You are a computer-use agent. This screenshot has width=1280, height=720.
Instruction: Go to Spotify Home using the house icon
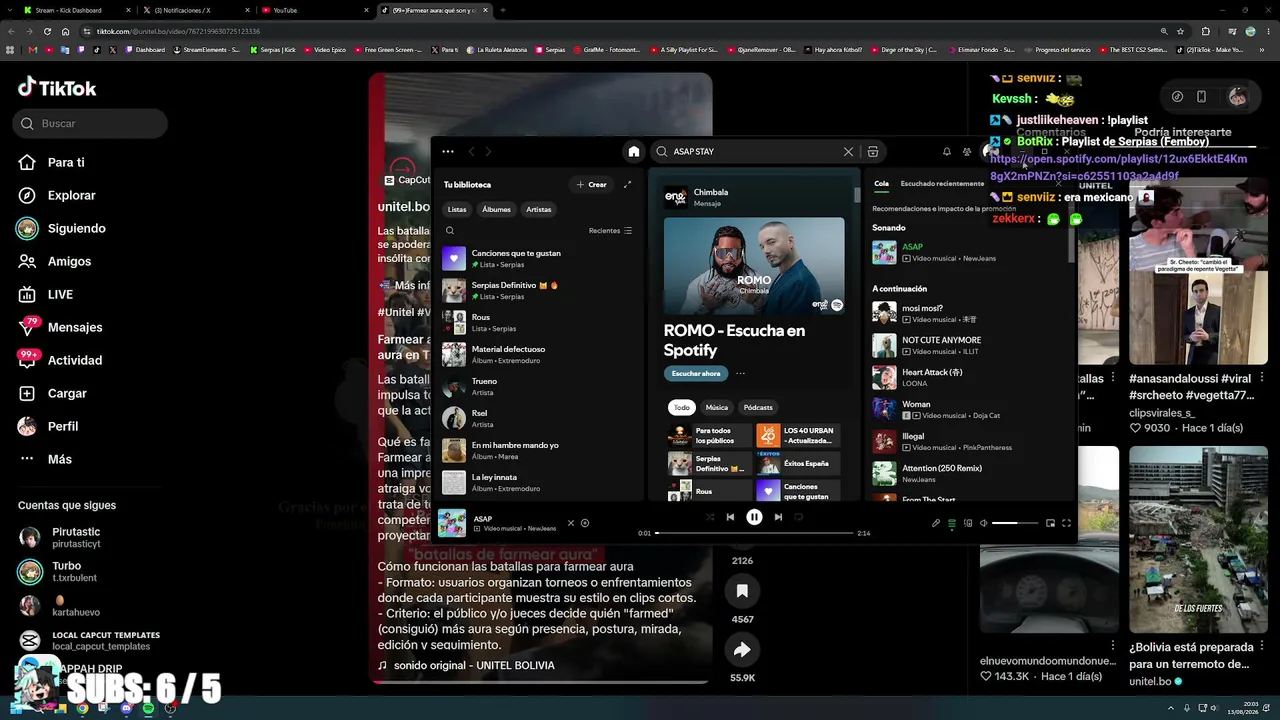coord(633,152)
